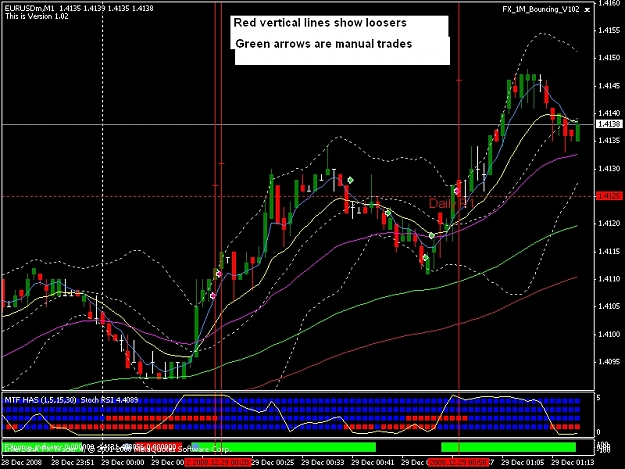625x469 pixels.
Task: Click the '29 Dec 00:00' time axis label
Action: [122, 463]
